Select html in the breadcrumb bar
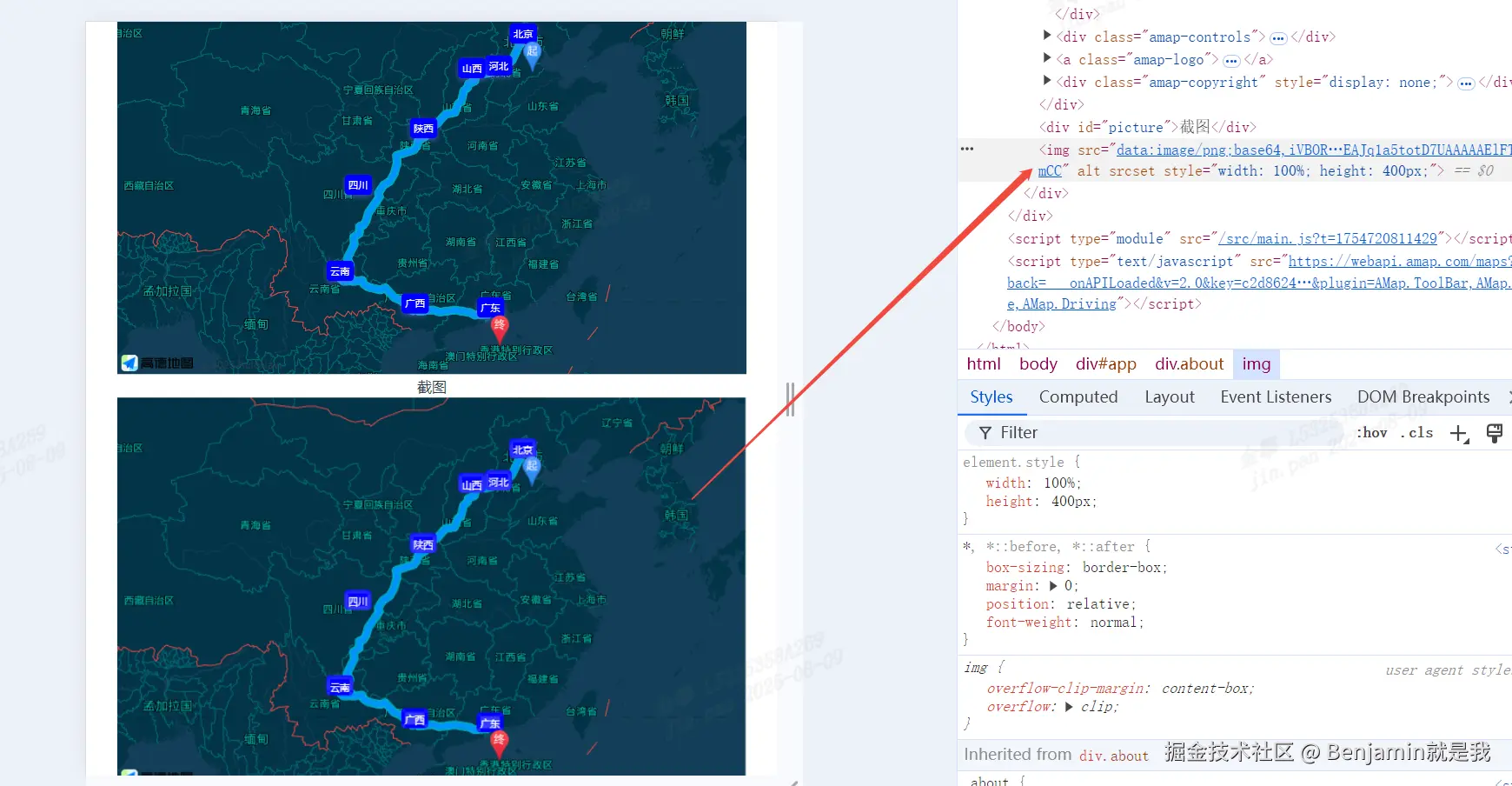Screen dimensions: 1512x786 pos(984,364)
